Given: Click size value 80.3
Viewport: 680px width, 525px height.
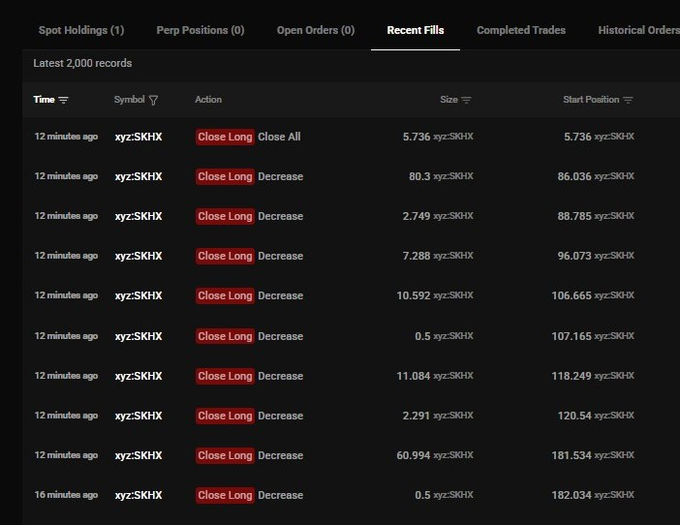Looking at the screenshot, I should pos(419,176).
